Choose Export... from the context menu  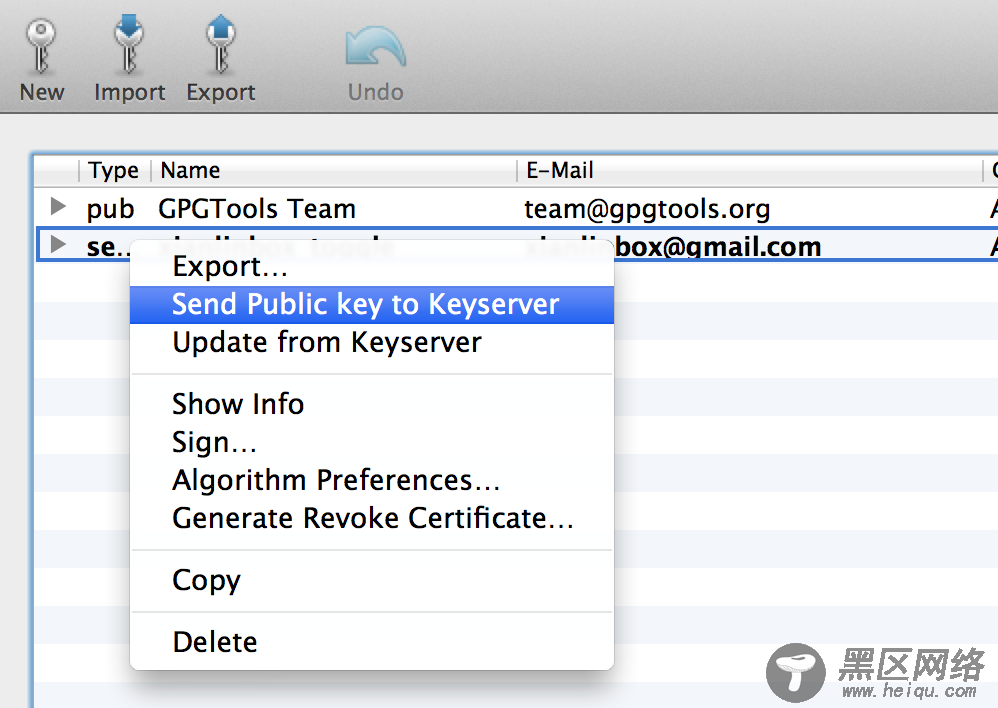tap(372, 266)
